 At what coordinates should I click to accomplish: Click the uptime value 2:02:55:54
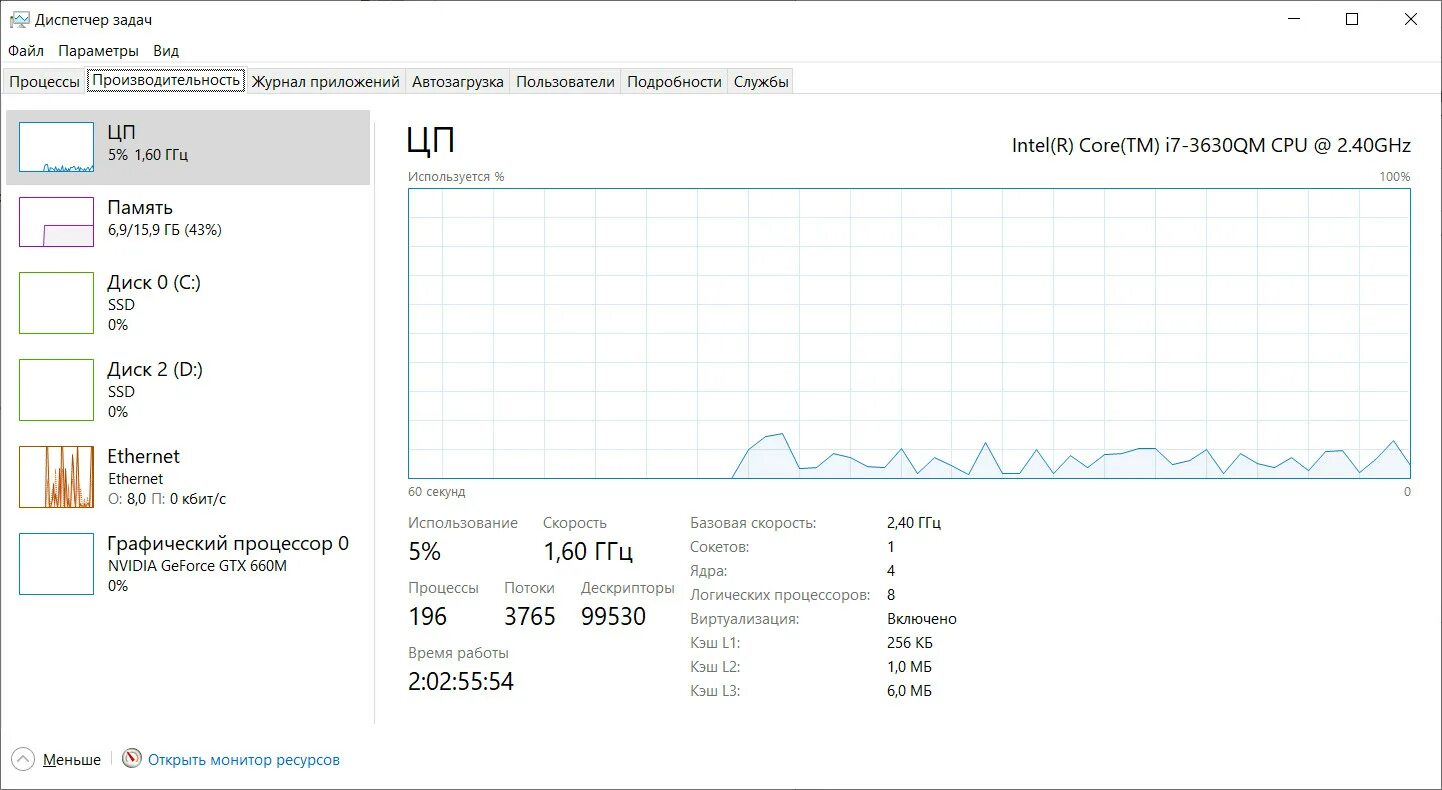461,682
